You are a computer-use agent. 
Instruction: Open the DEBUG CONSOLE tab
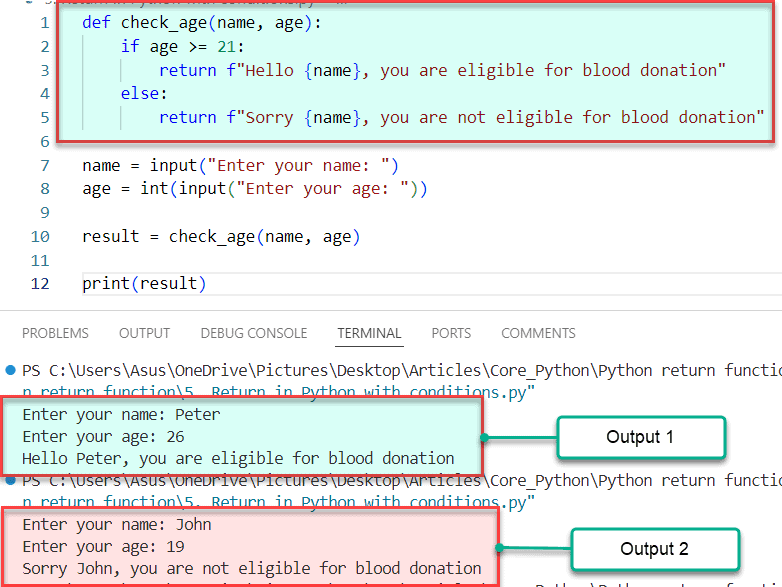coord(254,333)
